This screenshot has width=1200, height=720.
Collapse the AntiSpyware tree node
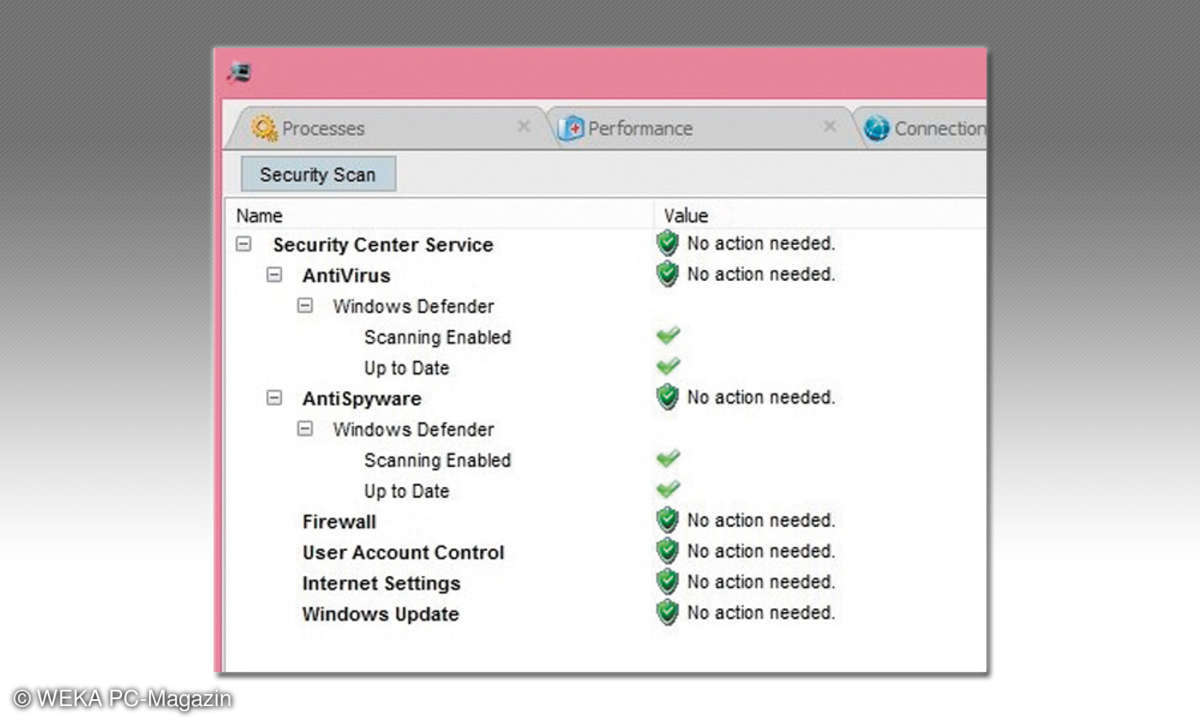pyautogui.click(x=274, y=398)
